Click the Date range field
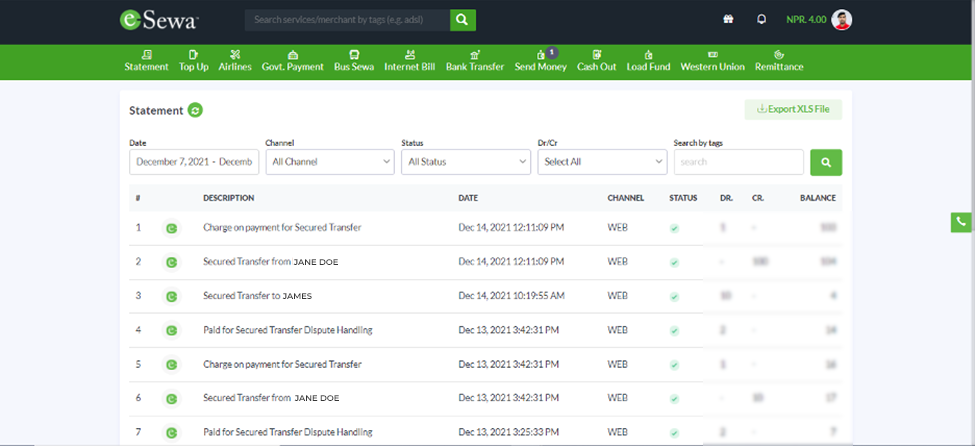The image size is (975, 446). pyautogui.click(x=194, y=162)
